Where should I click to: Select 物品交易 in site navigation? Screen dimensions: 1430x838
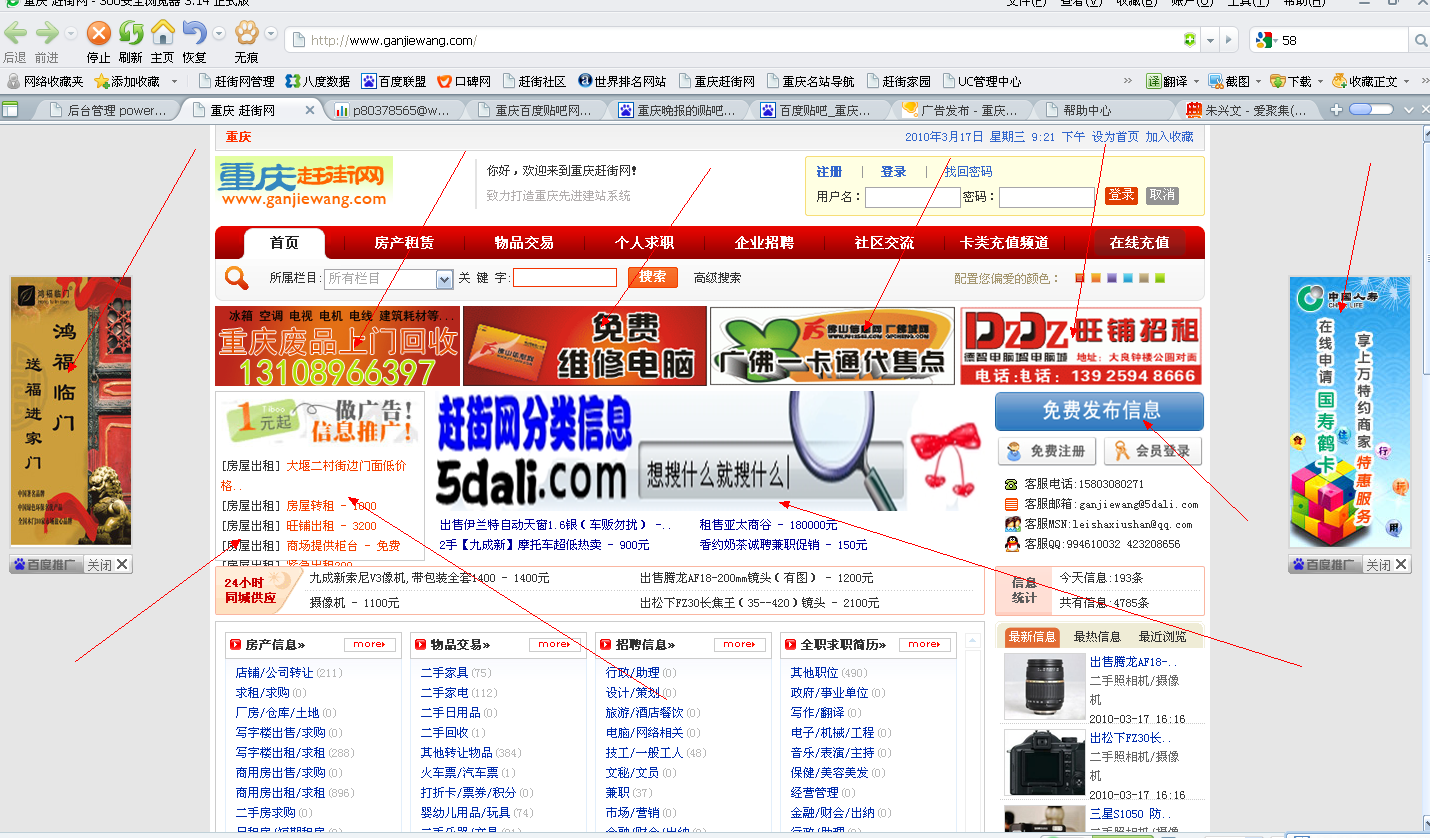(524, 243)
